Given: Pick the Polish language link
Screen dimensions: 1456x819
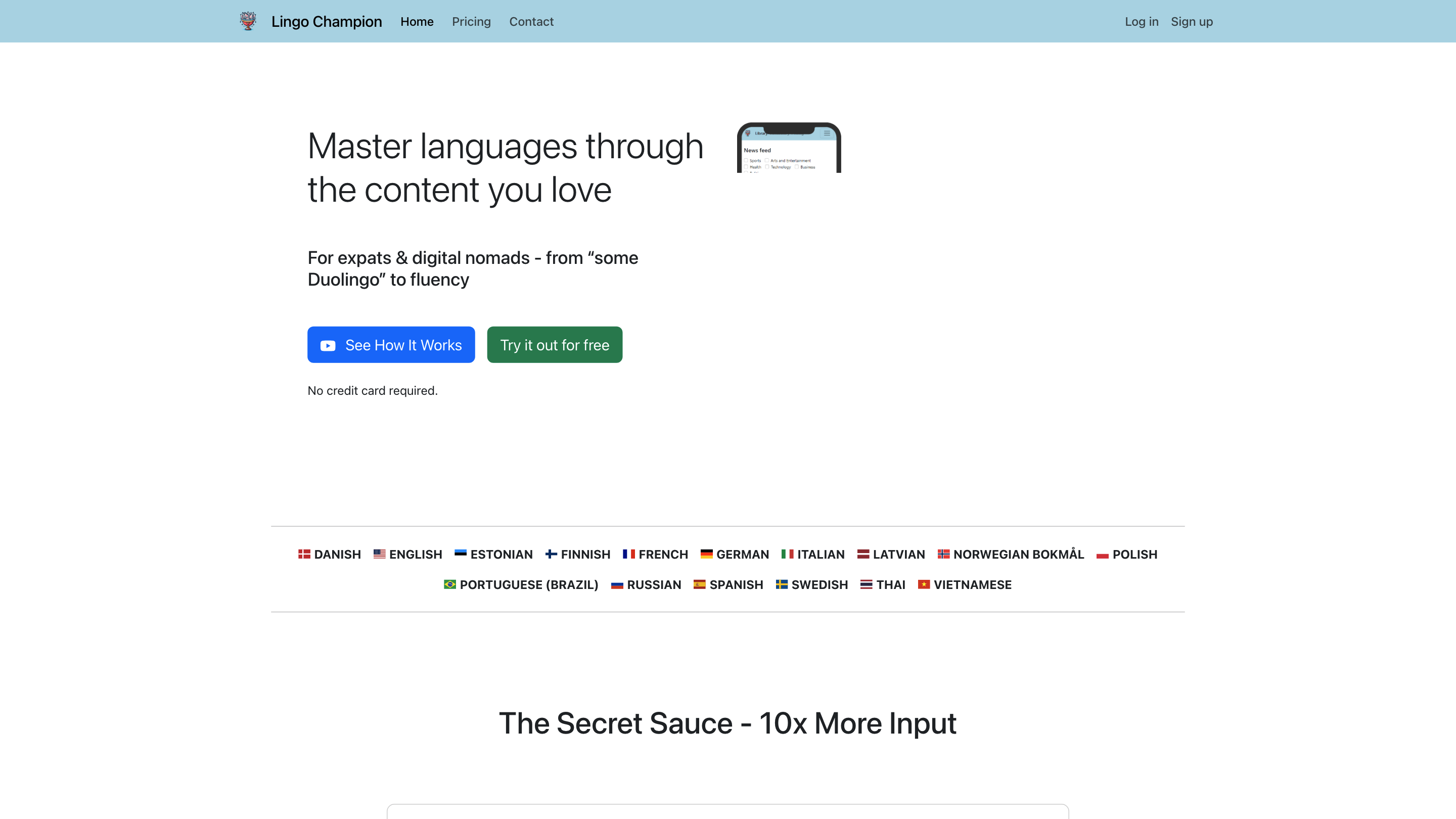Looking at the screenshot, I should tap(1134, 554).
